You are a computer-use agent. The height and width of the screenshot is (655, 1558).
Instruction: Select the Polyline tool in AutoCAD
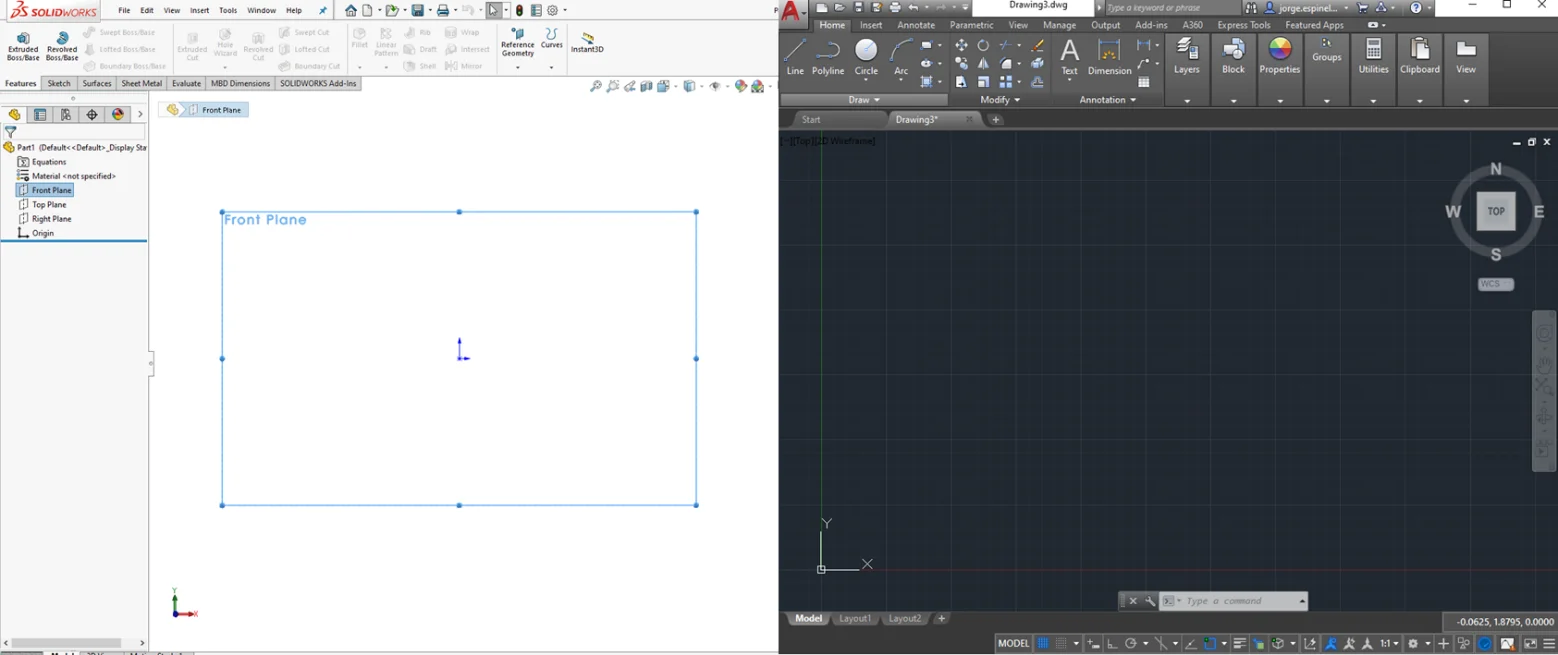coord(828,57)
